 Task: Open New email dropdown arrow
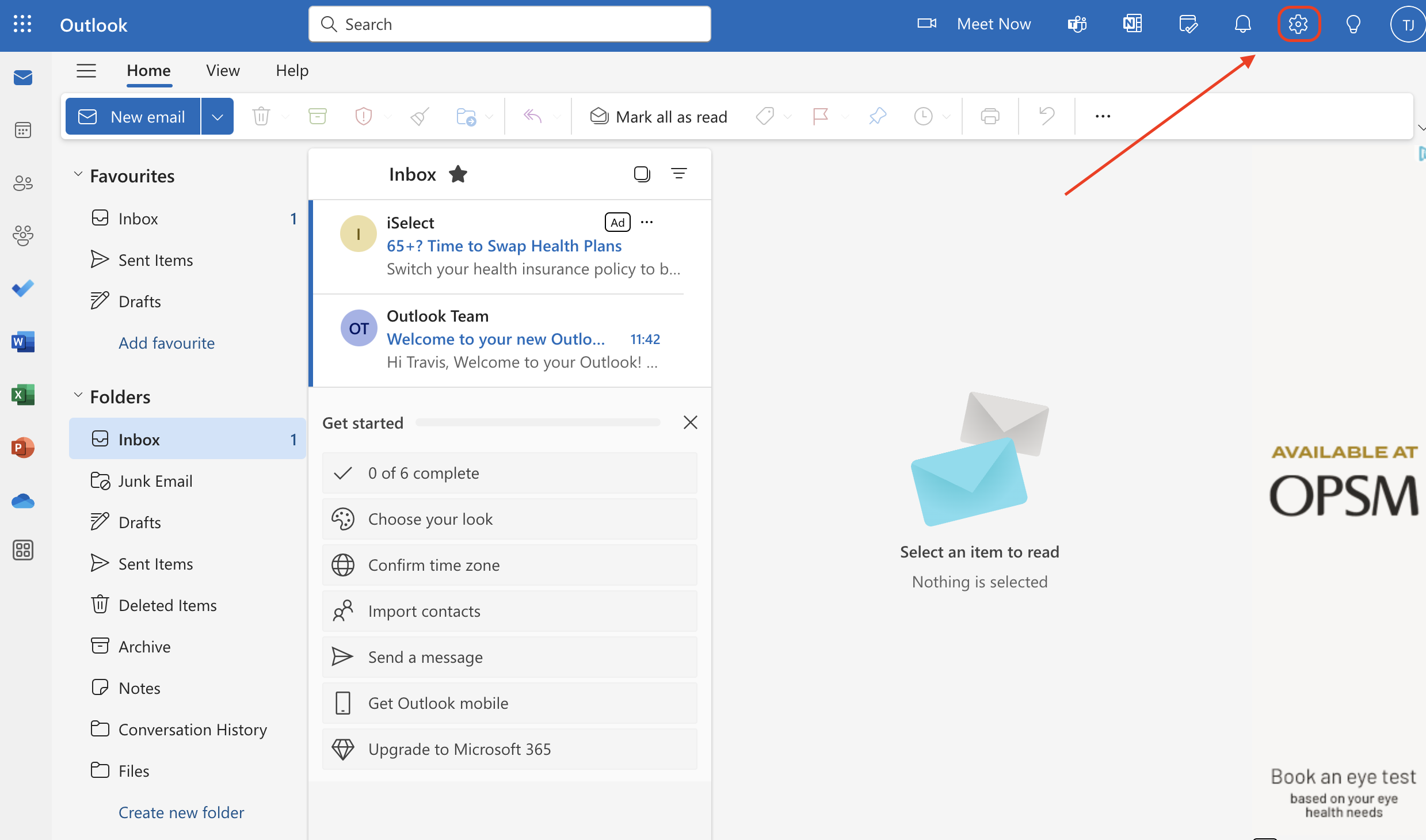[218, 117]
